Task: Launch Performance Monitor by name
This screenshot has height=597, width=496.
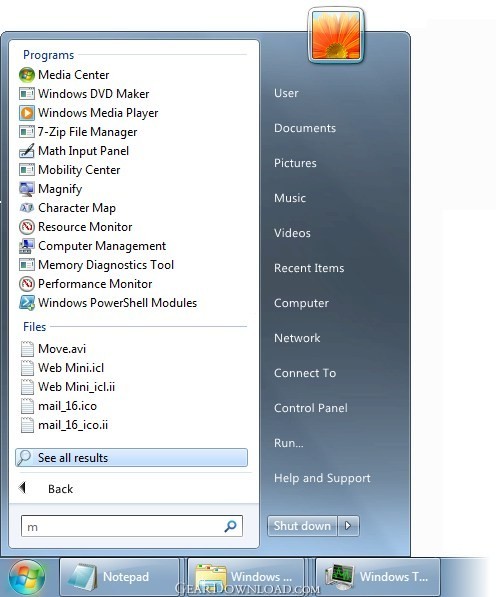Action: (95, 284)
